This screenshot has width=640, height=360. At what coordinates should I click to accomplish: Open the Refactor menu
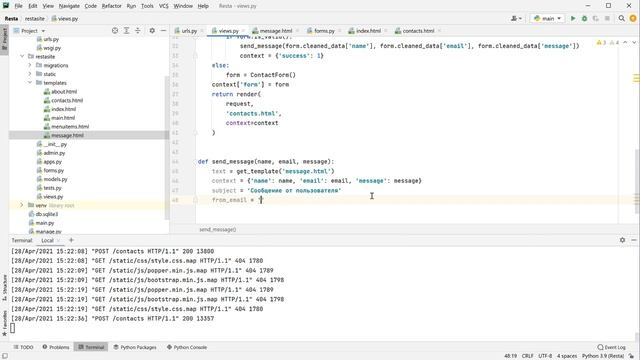(x=111, y=6)
